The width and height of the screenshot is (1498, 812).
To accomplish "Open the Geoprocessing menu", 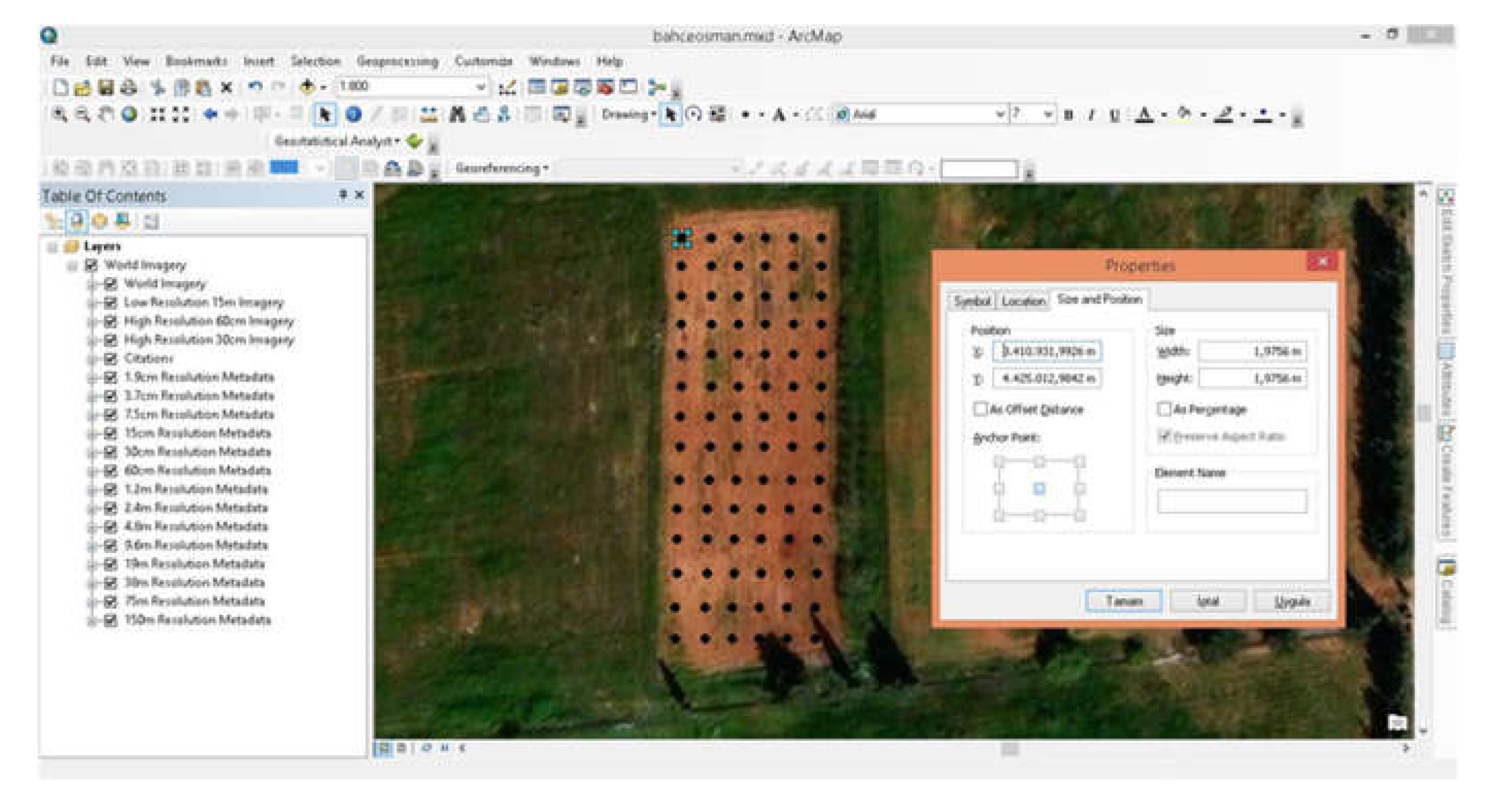I will 397,62.
